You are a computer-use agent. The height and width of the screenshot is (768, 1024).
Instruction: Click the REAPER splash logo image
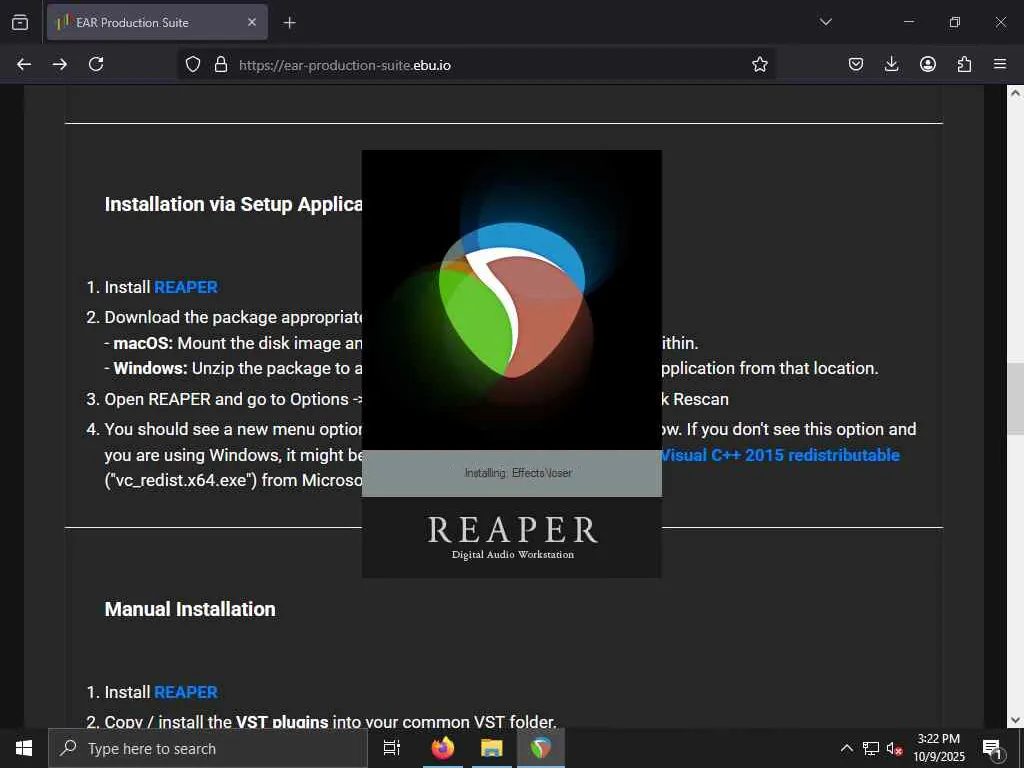pos(512,300)
